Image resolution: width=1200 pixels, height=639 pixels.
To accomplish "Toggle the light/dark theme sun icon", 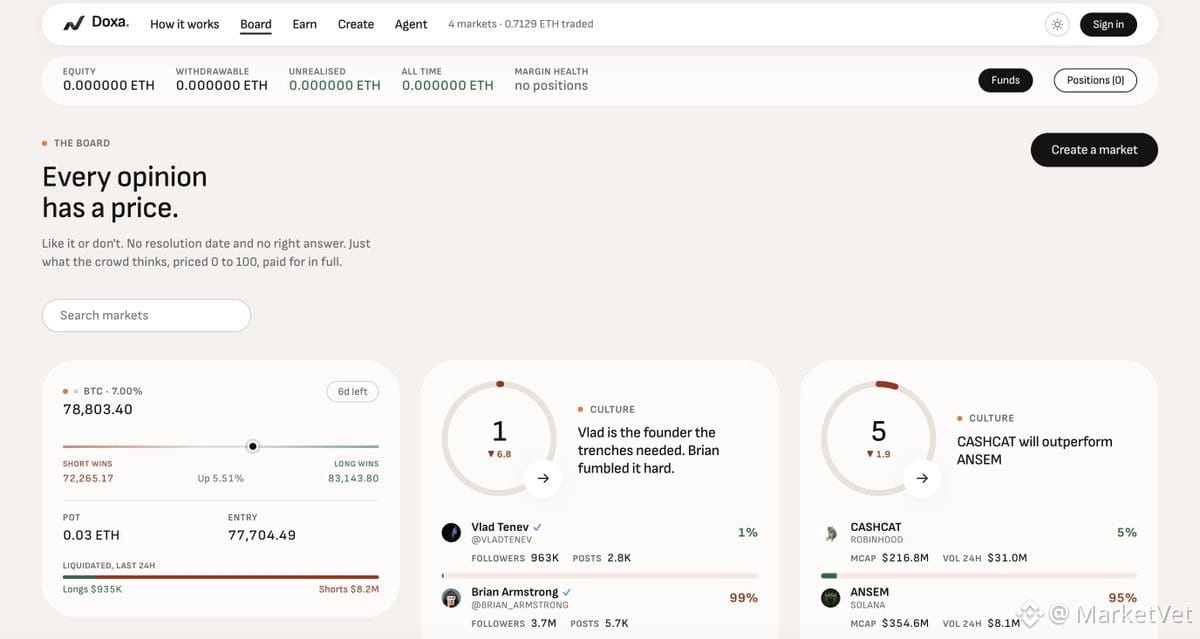I will (1057, 24).
